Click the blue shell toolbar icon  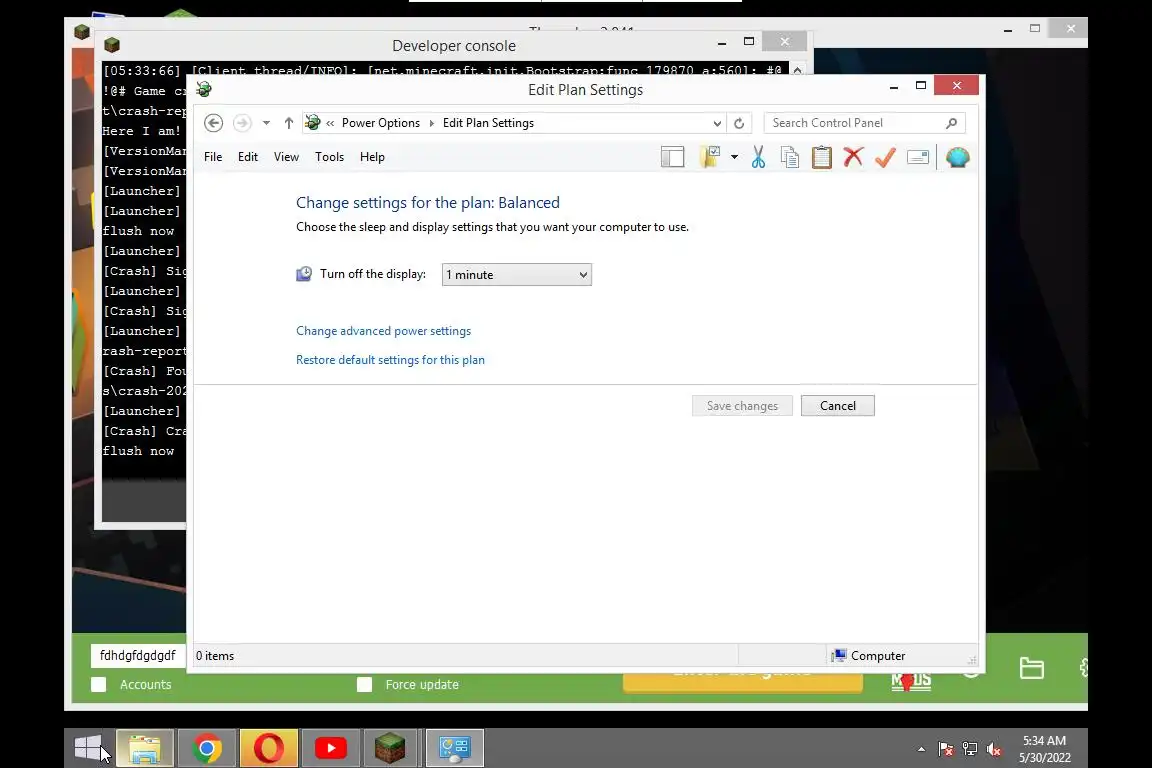click(957, 157)
